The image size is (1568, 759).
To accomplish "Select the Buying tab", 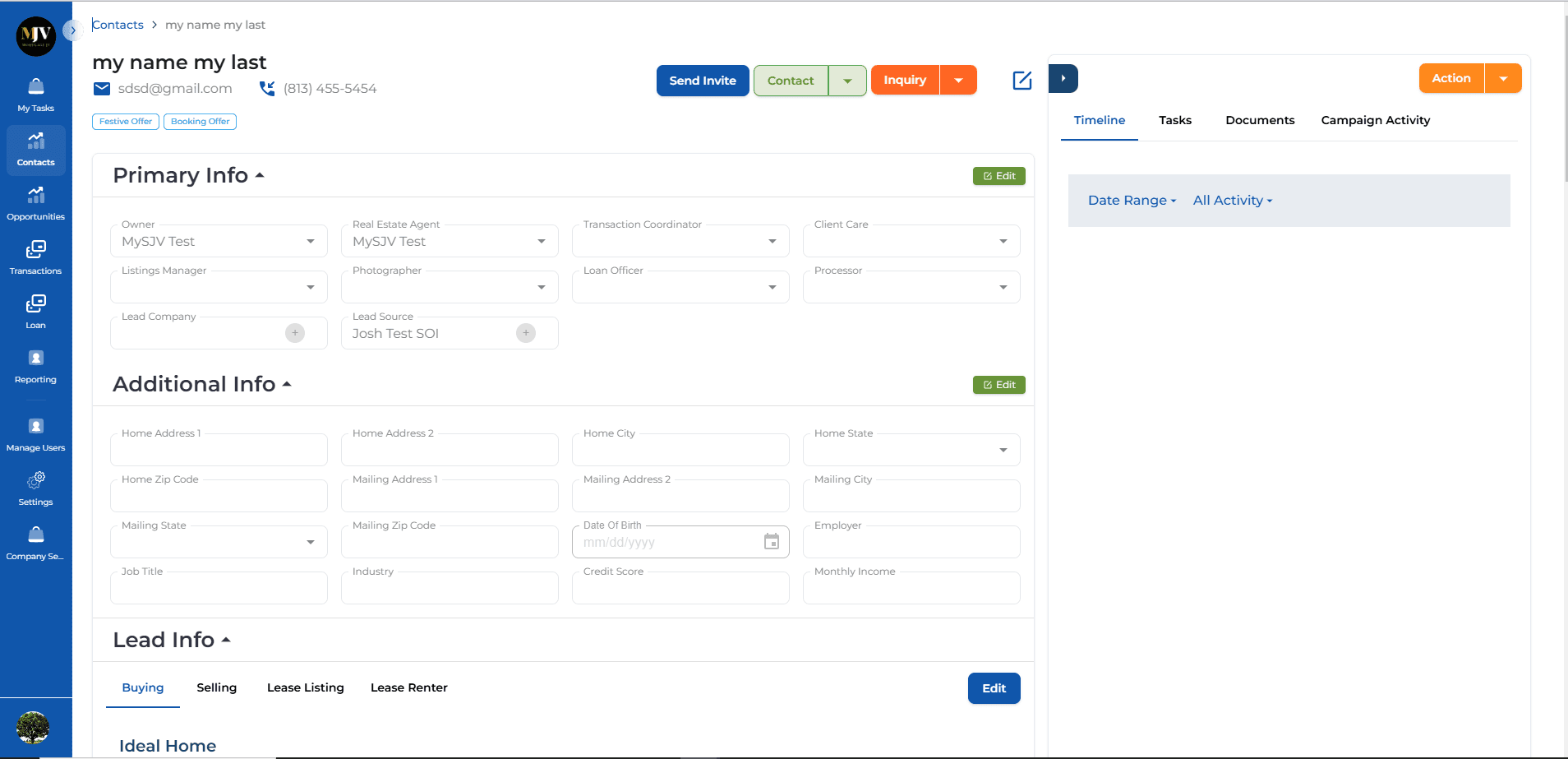I will [143, 687].
